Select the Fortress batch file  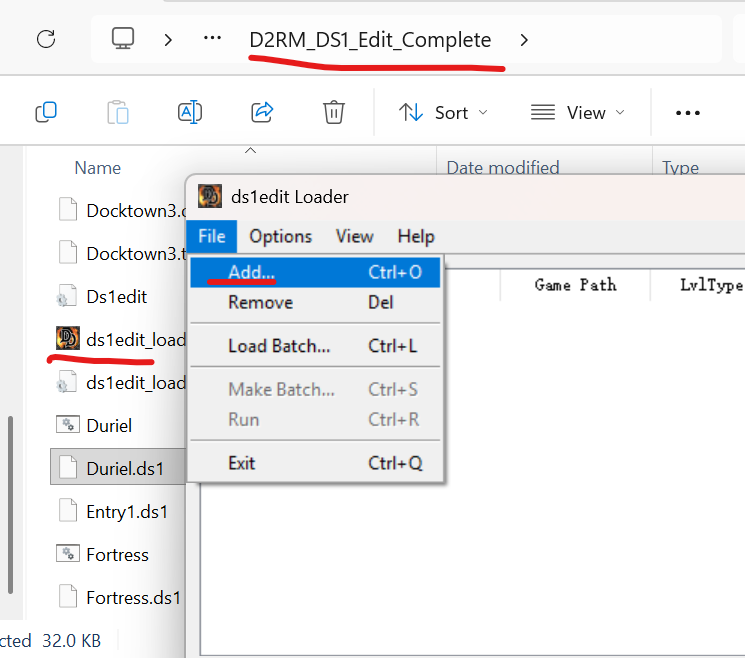click(102, 554)
